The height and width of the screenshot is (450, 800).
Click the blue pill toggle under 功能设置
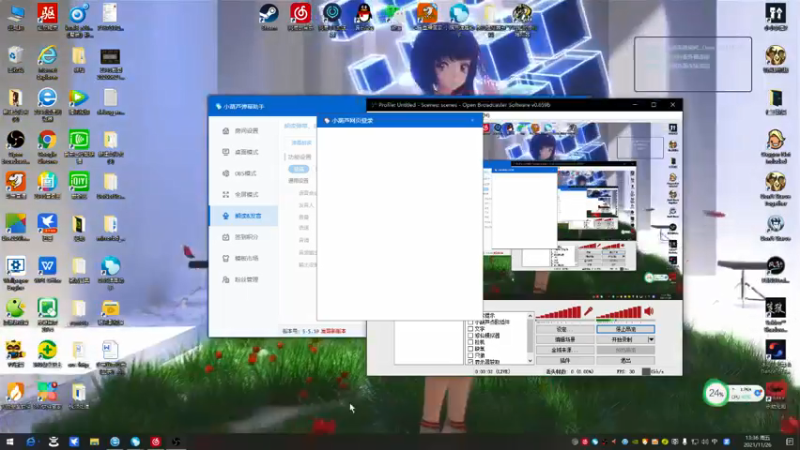(x=298, y=169)
